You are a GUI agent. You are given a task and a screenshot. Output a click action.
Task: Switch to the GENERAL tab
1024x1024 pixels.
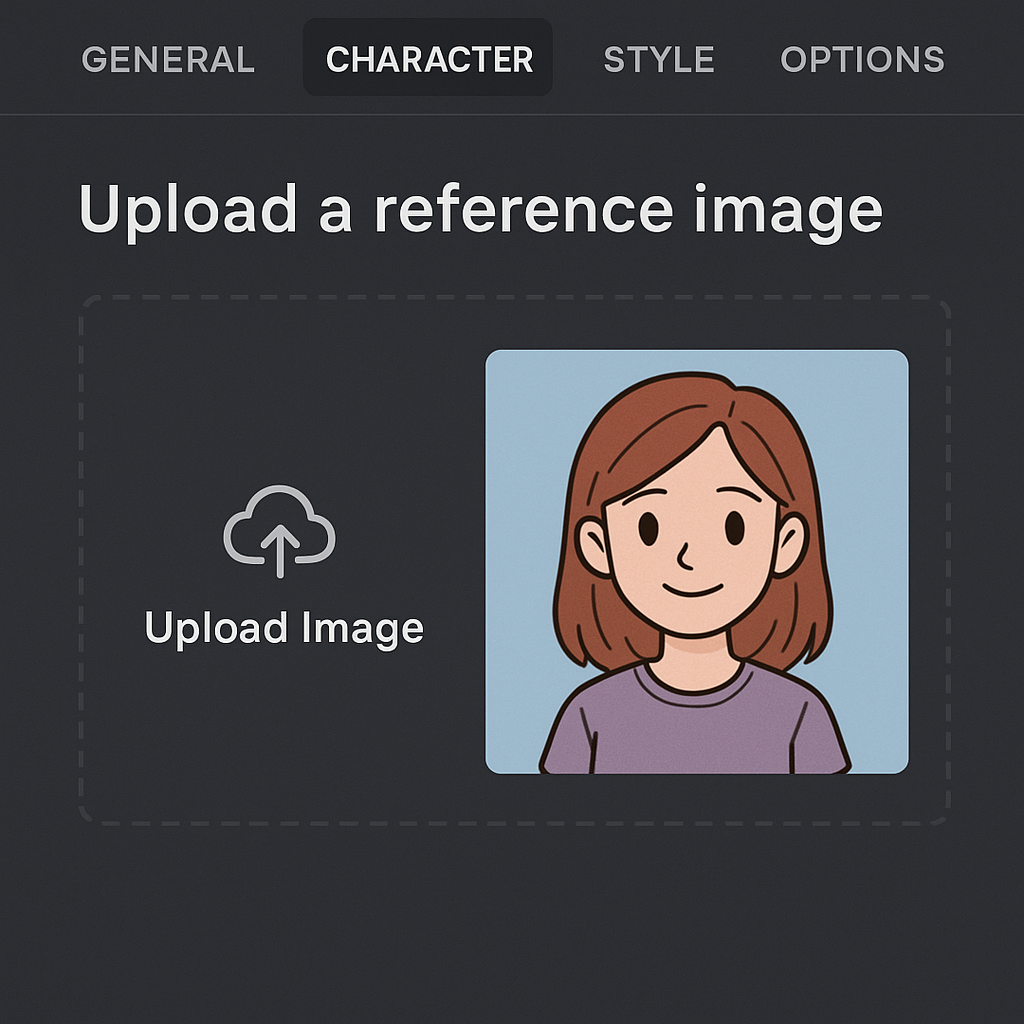[168, 59]
